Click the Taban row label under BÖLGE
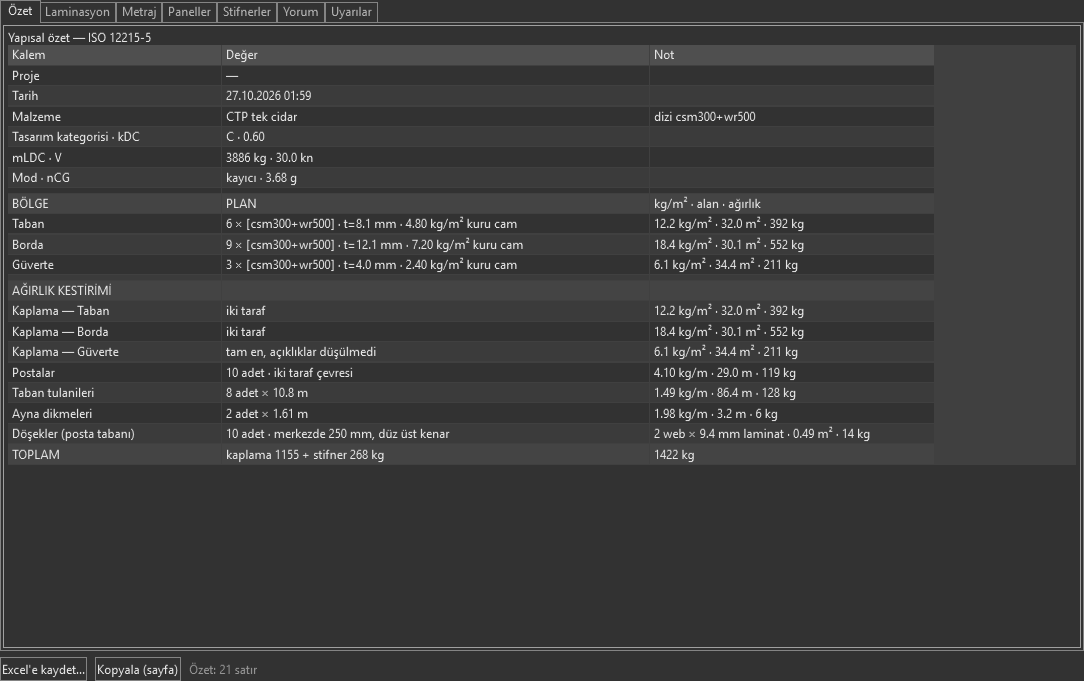Viewport: 1084px width, 681px height. [115, 224]
